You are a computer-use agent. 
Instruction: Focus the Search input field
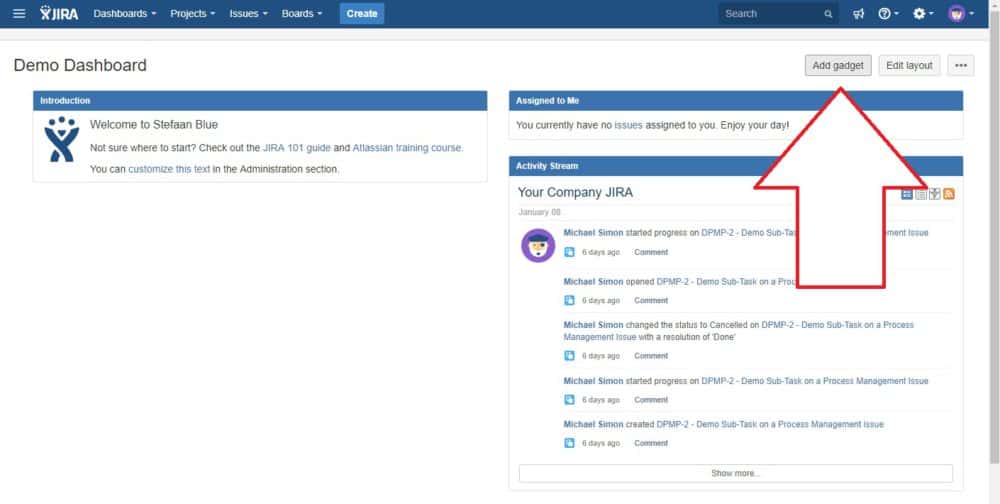click(779, 13)
